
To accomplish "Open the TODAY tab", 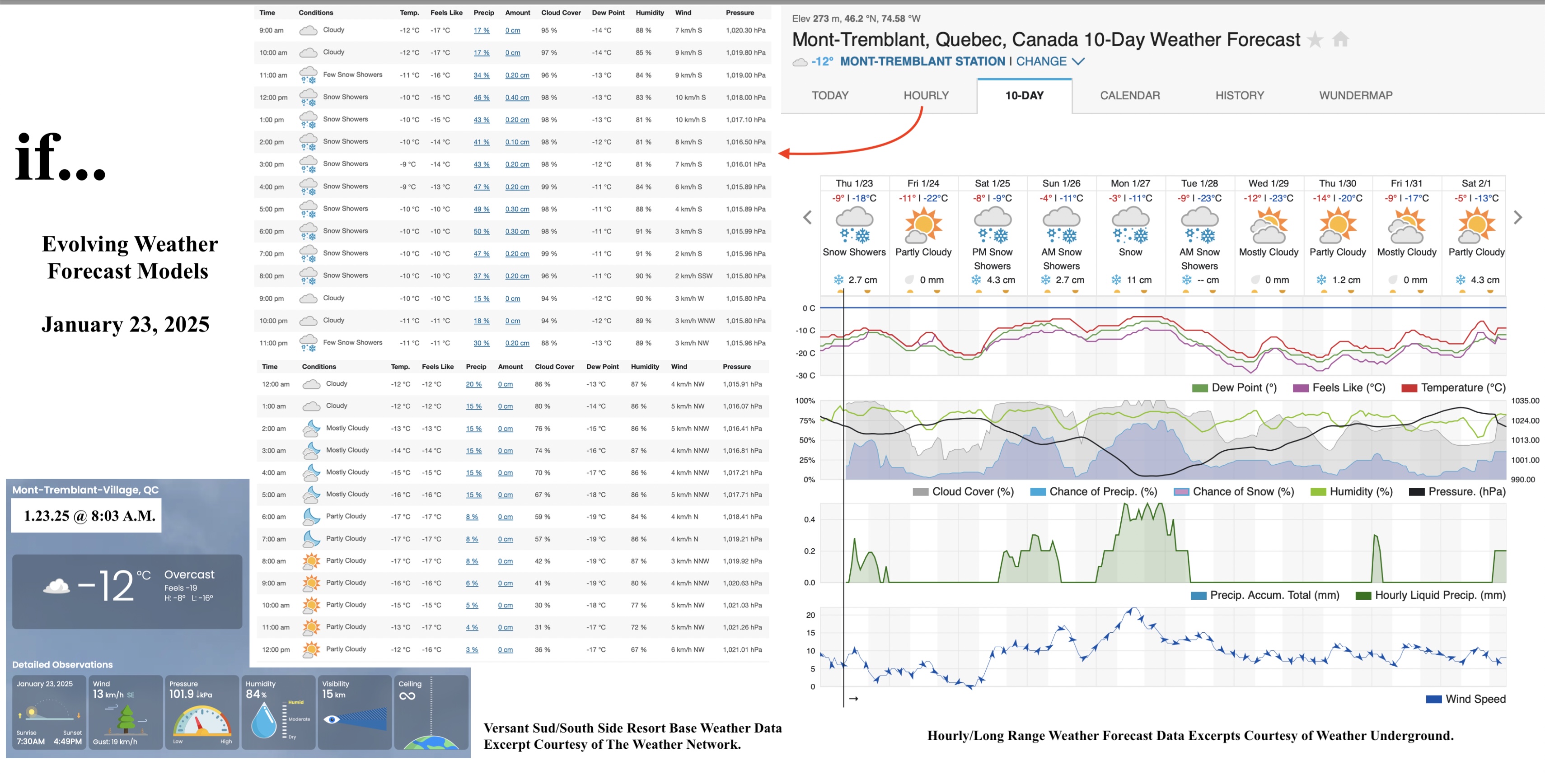I will [x=830, y=95].
